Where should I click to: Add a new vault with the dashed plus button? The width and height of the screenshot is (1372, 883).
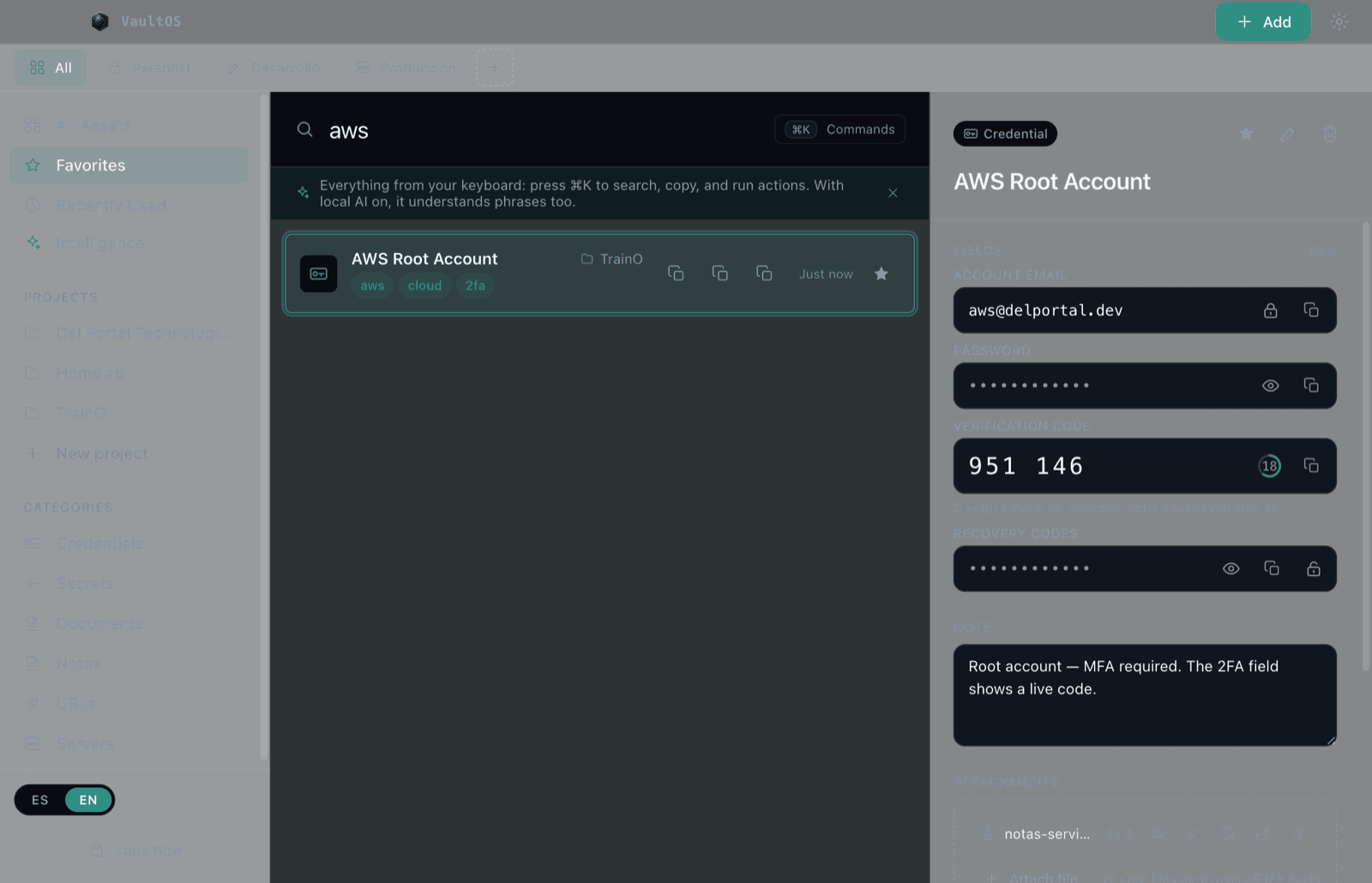(x=495, y=68)
